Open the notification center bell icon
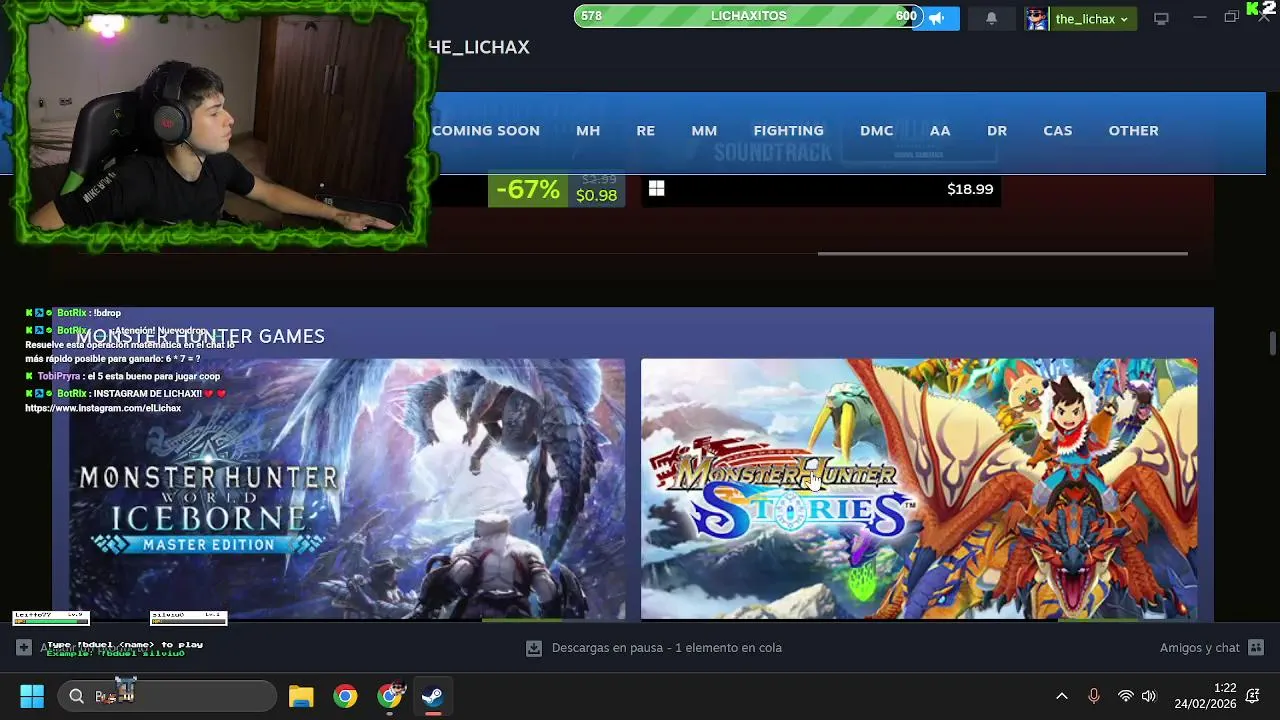This screenshot has height=720, width=1280. [x=1253, y=696]
